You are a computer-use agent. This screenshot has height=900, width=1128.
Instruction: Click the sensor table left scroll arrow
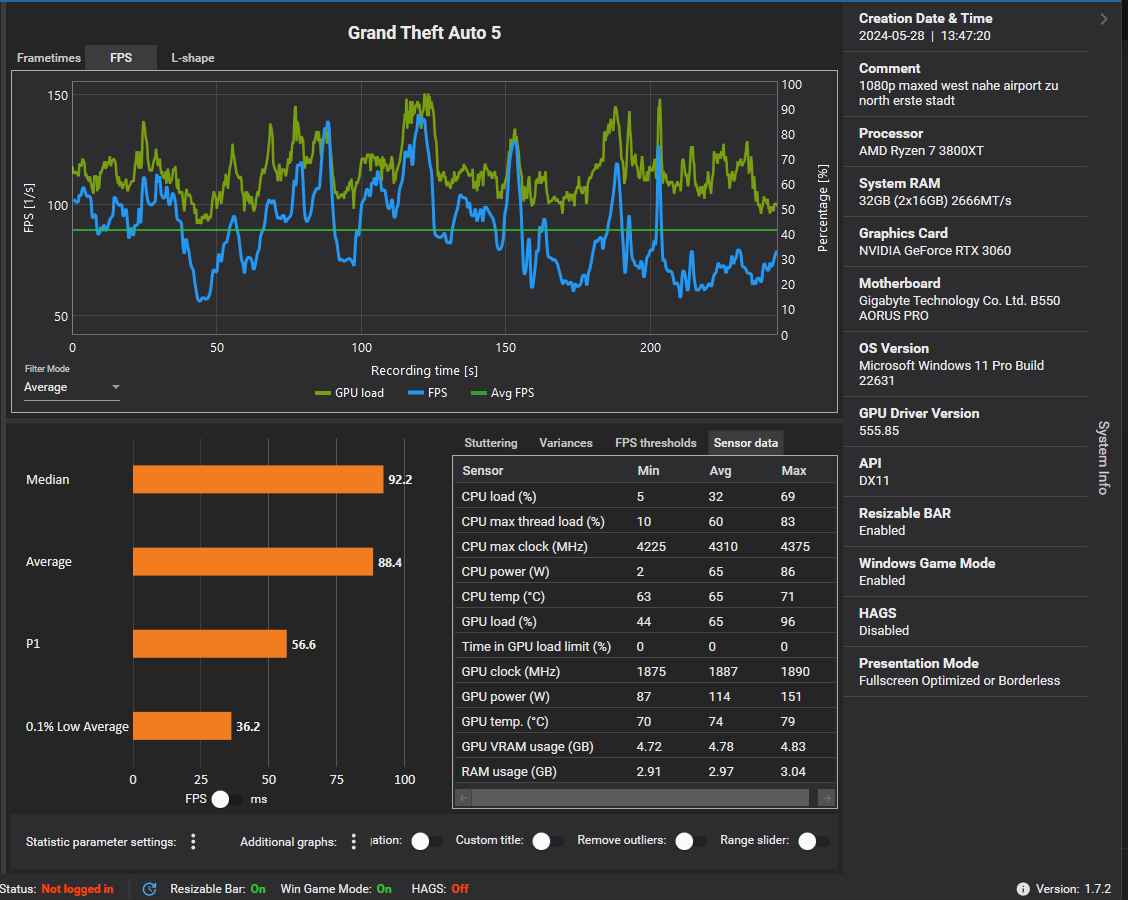click(x=464, y=797)
